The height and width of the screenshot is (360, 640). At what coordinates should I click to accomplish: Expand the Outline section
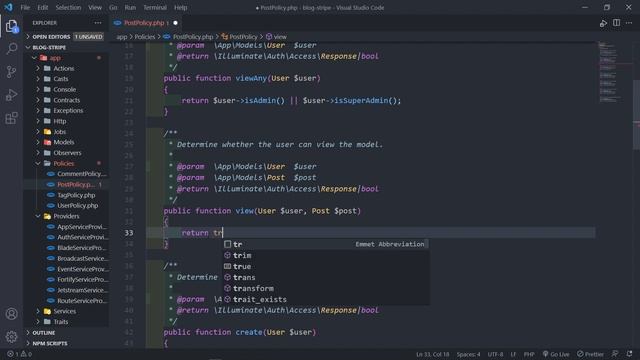point(65,333)
